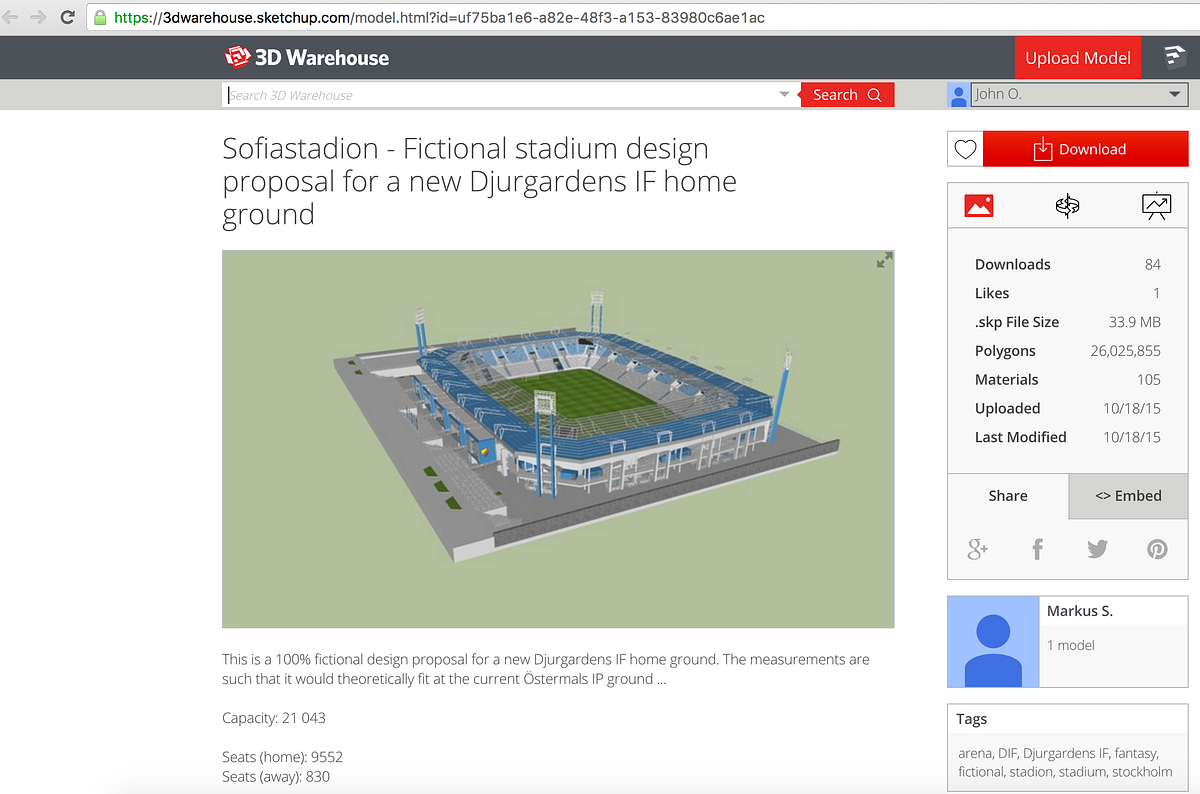Open Markus S. profile link
1200x794 pixels.
(x=1080, y=611)
